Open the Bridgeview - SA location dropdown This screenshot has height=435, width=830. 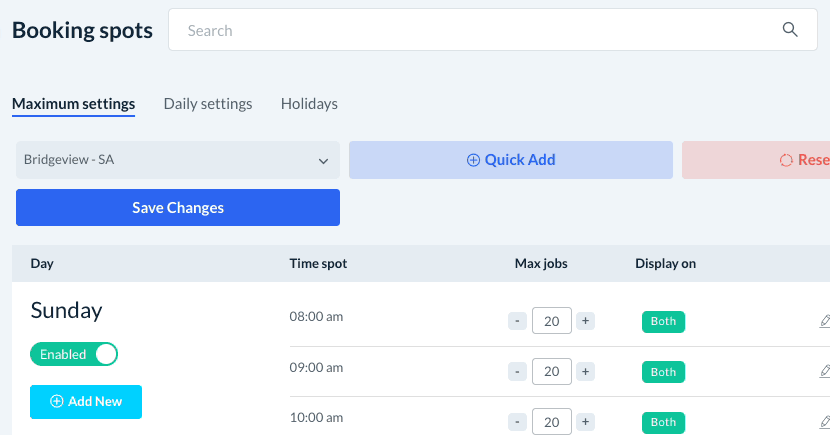coord(178,160)
